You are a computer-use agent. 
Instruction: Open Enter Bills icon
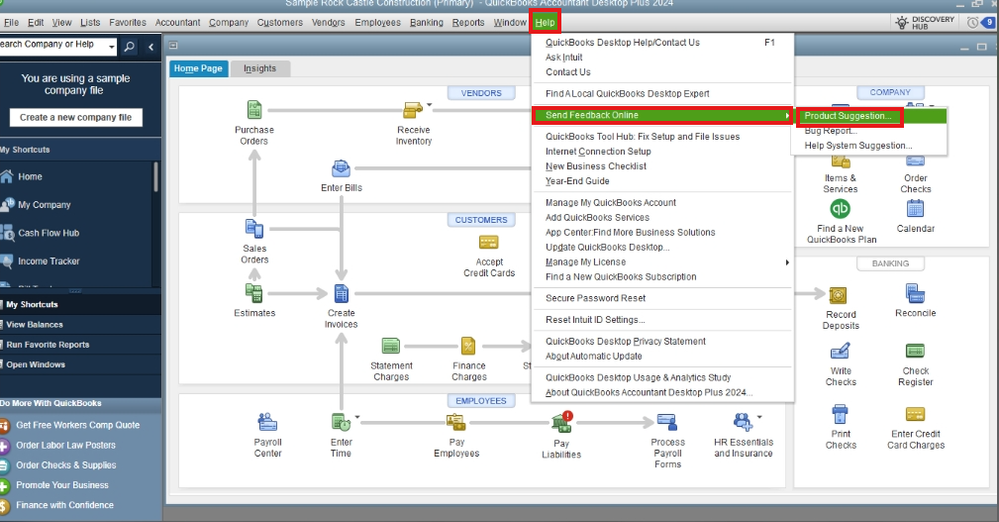[x=341, y=169]
